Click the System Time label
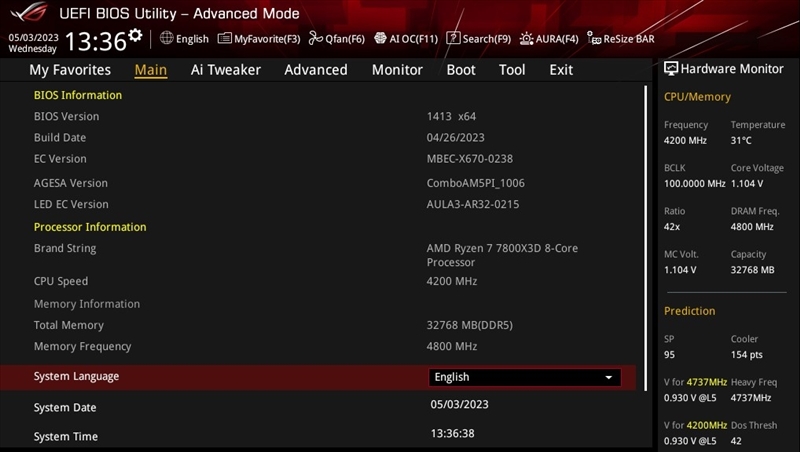Screen dimensions: 800x452 (x=66, y=437)
